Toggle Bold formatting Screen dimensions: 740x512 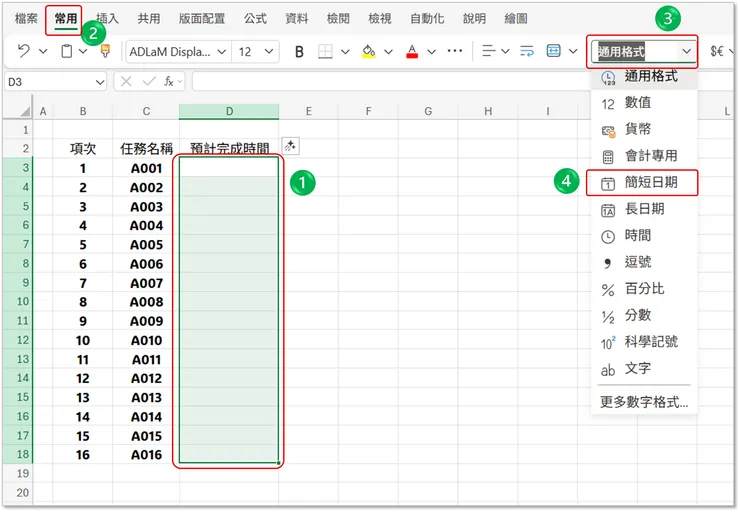tap(299, 51)
